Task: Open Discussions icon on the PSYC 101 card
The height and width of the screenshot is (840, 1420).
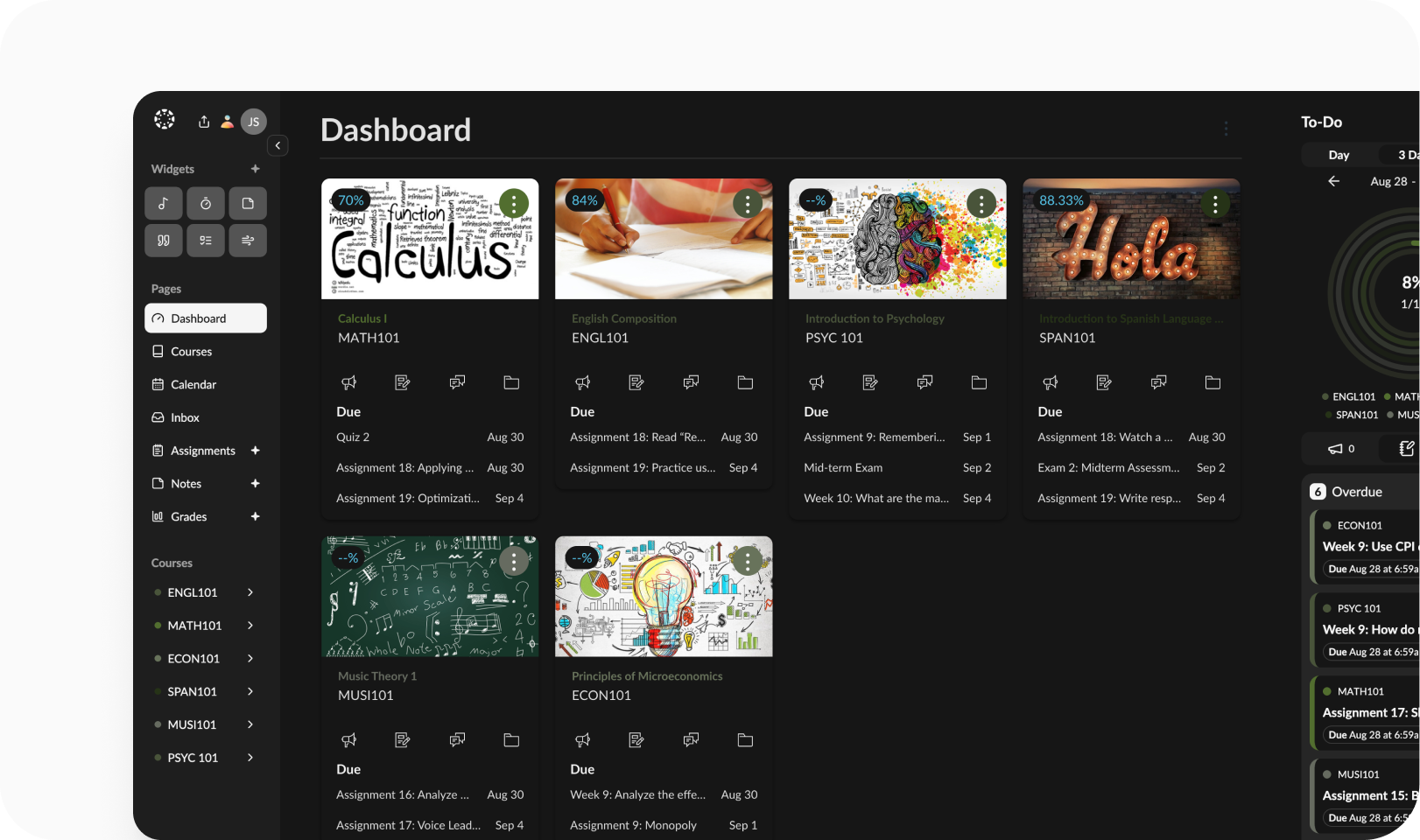Action: (924, 382)
